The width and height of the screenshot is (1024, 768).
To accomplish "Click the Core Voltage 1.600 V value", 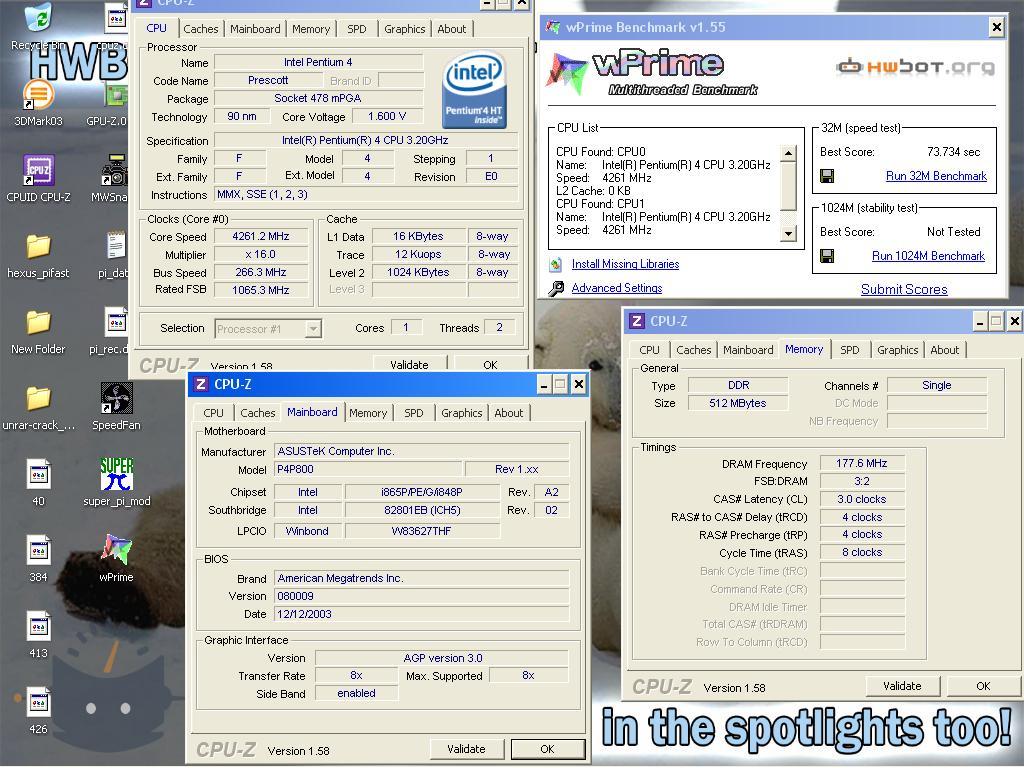I will tap(387, 116).
